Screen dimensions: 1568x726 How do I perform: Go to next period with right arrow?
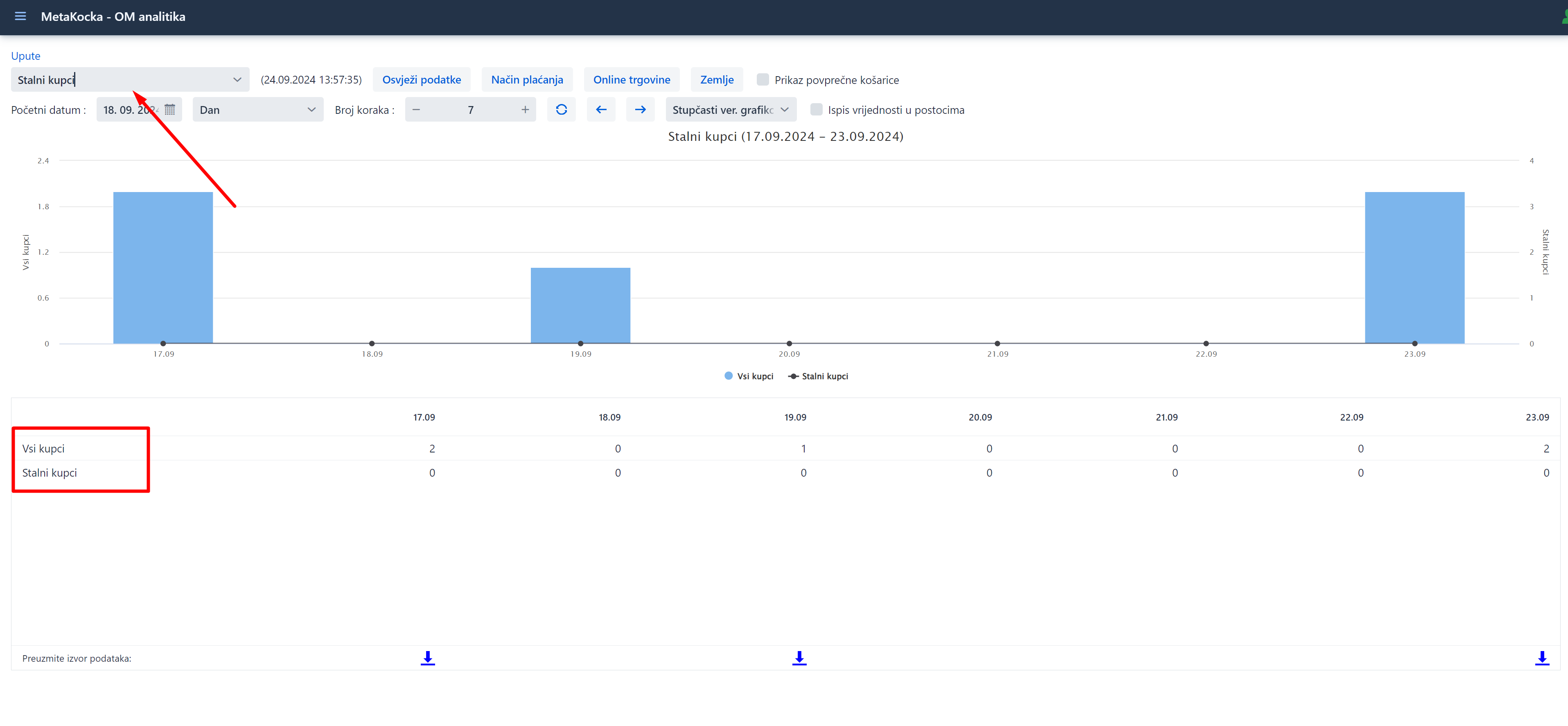[x=640, y=110]
